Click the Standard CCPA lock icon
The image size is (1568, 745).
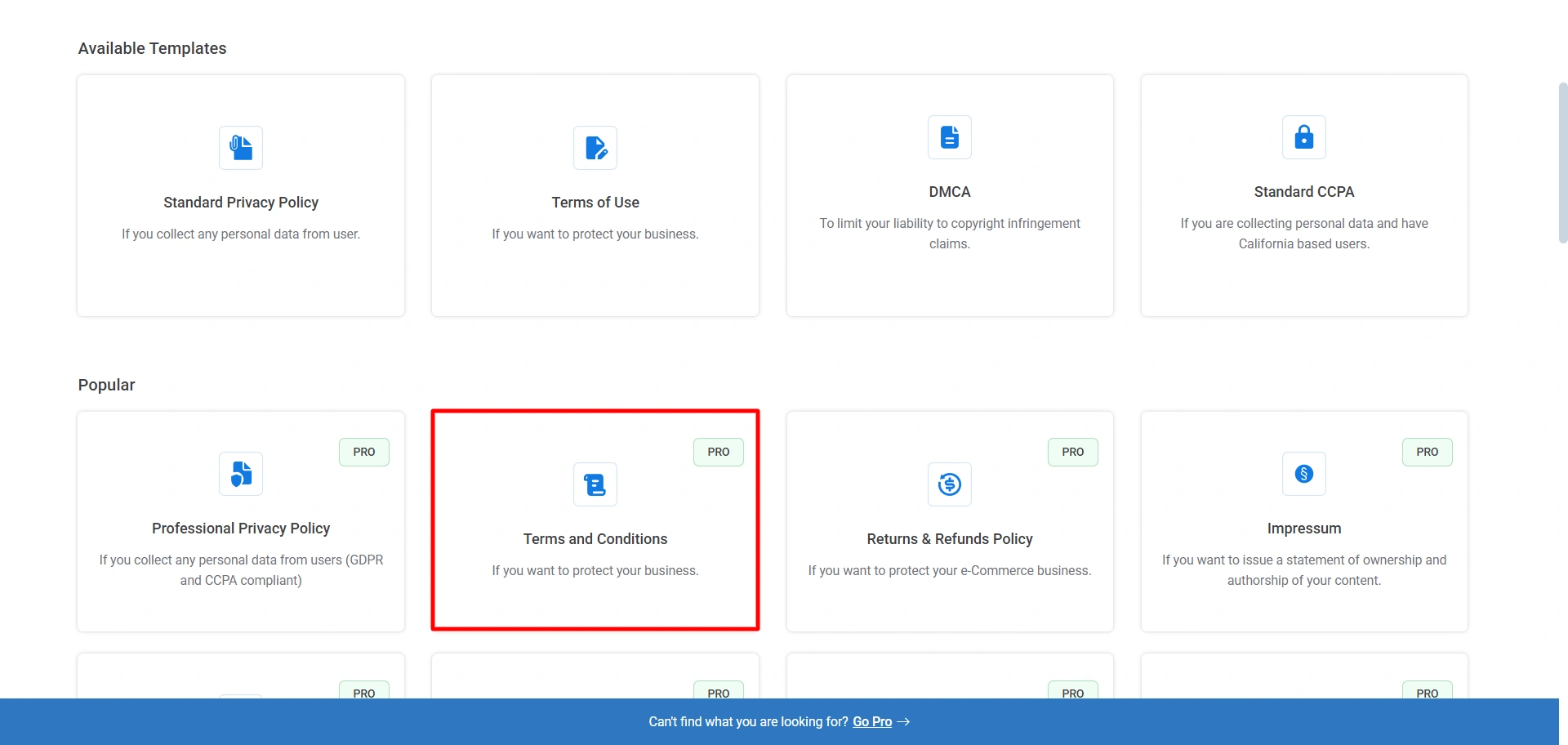pyautogui.click(x=1304, y=137)
